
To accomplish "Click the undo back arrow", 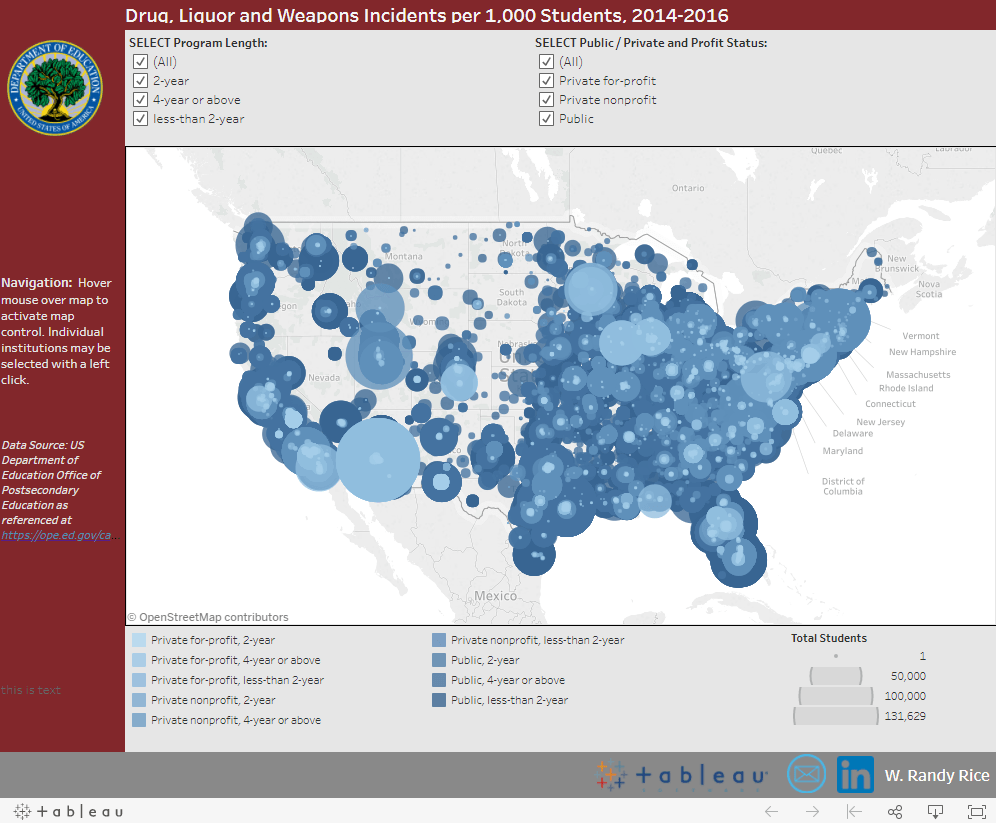I will click(x=771, y=811).
